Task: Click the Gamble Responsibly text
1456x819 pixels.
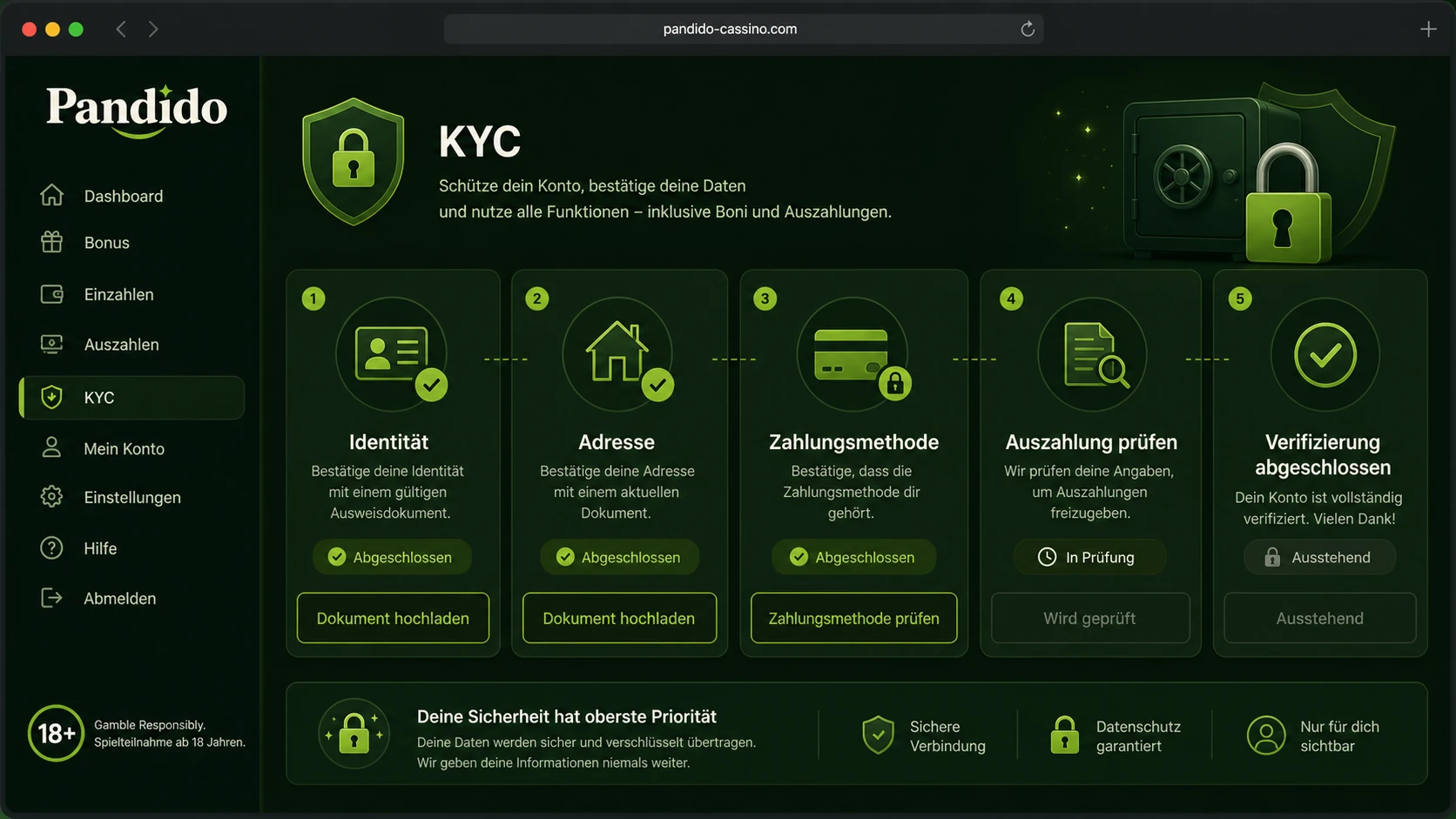Action: tap(150, 725)
